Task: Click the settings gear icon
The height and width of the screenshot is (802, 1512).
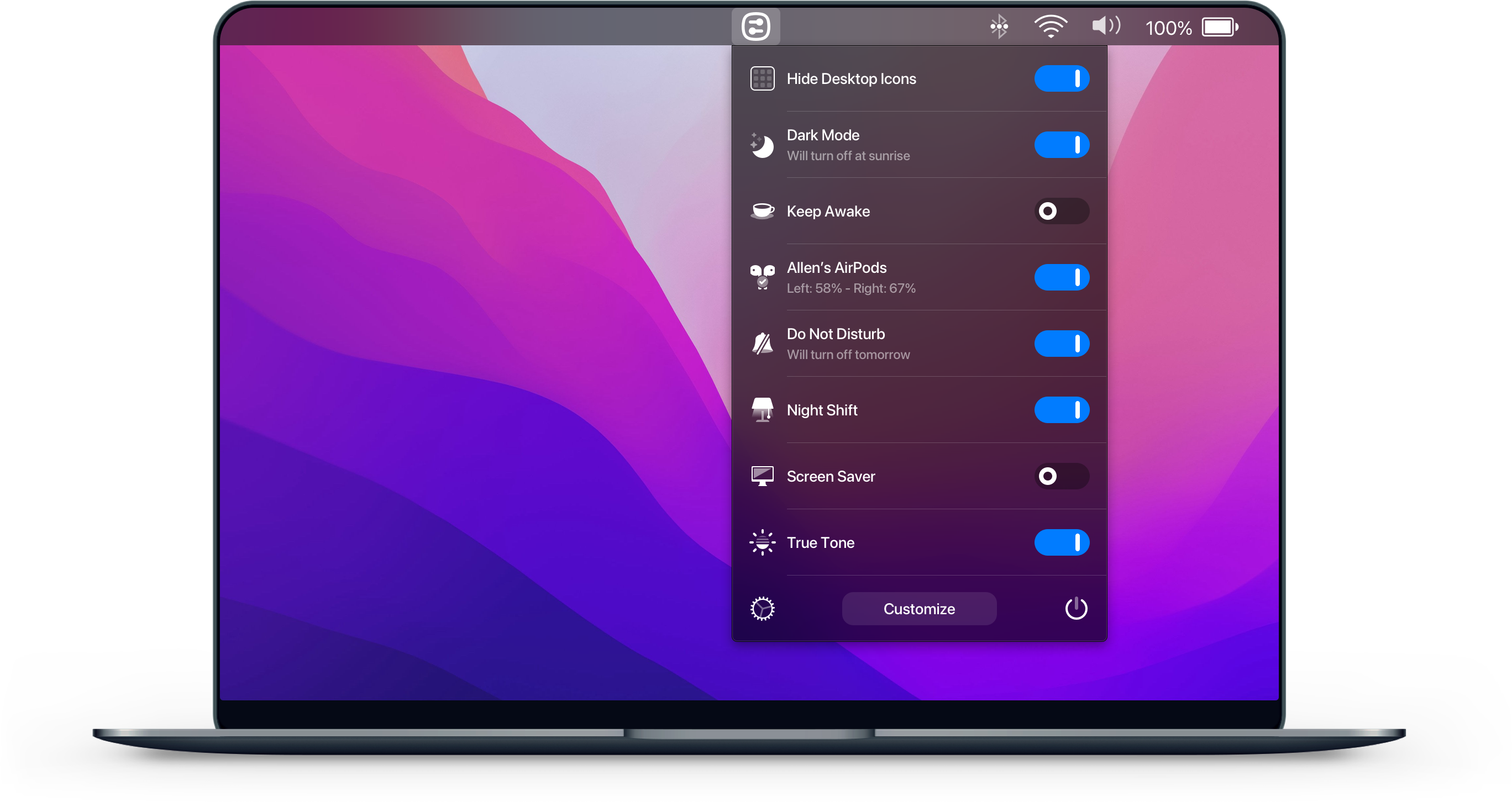Action: click(761, 609)
